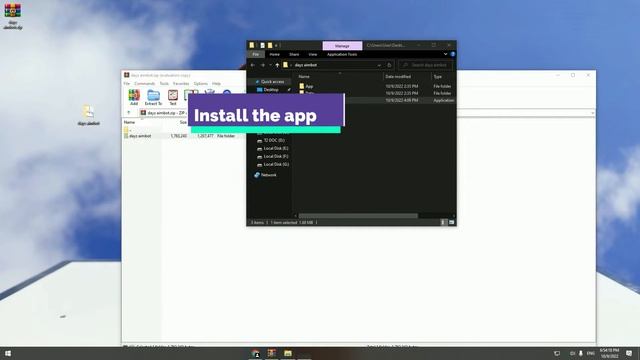Click the File Explorer icon in taskbar
The image size is (640, 360).
[x=288, y=353]
